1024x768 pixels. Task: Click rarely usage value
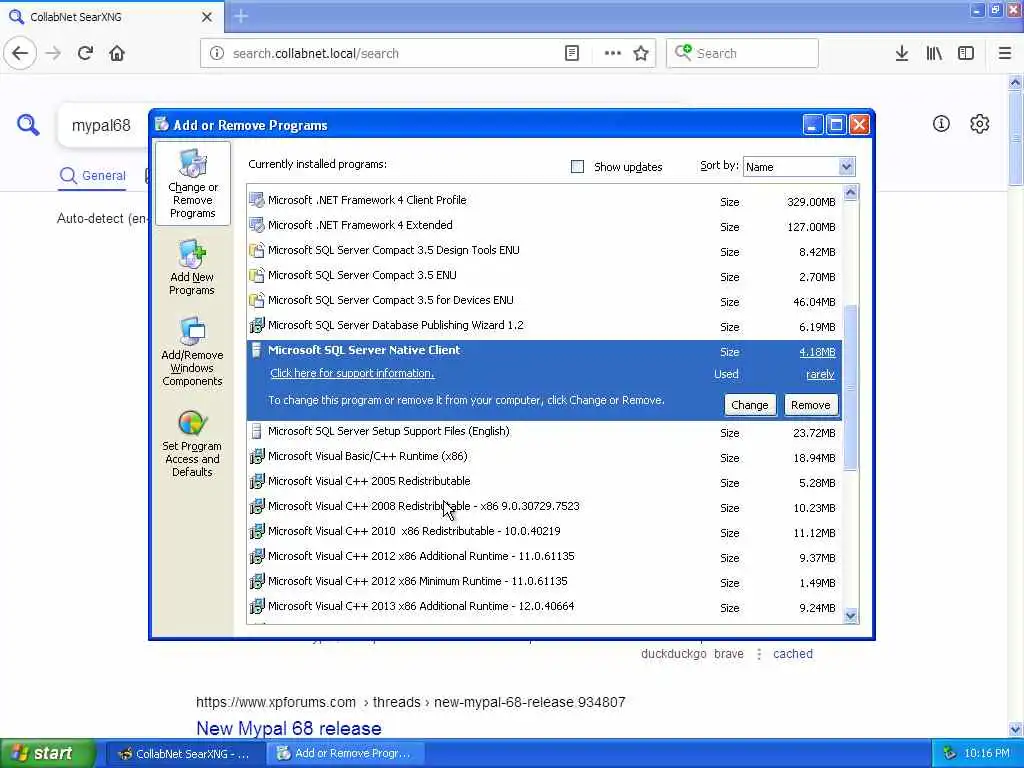pos(820,374)
